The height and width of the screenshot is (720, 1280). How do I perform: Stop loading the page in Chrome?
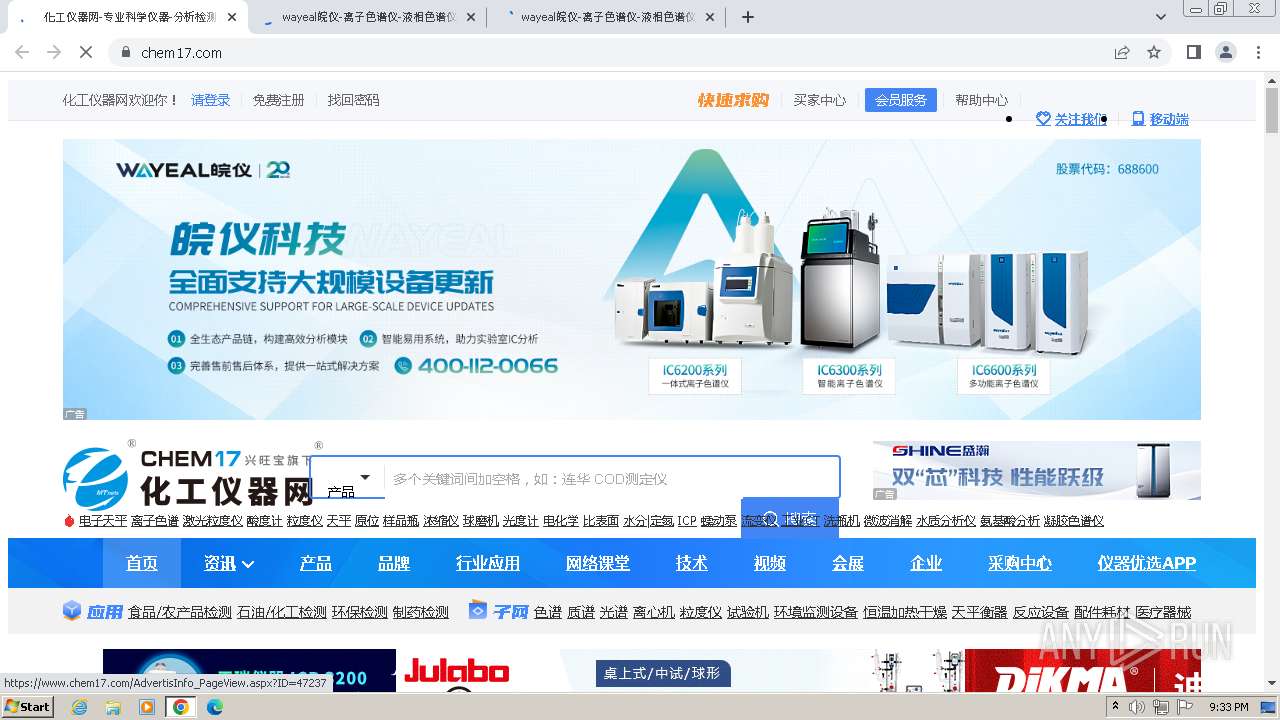(85, 52)
